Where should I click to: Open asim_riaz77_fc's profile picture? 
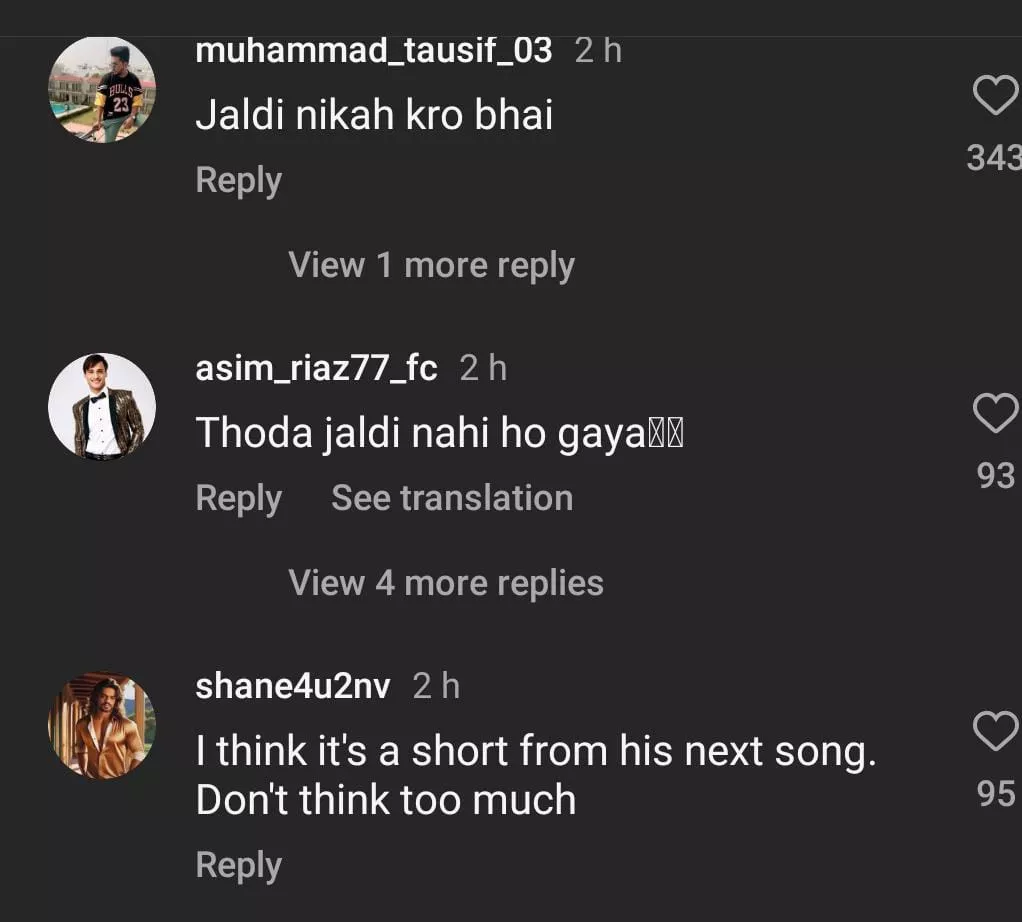[x=102, y=407]
